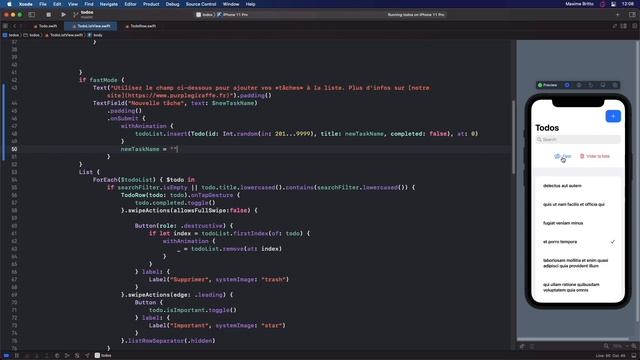
Task: Run the project with play button
Action: click(x=63, y=15)
